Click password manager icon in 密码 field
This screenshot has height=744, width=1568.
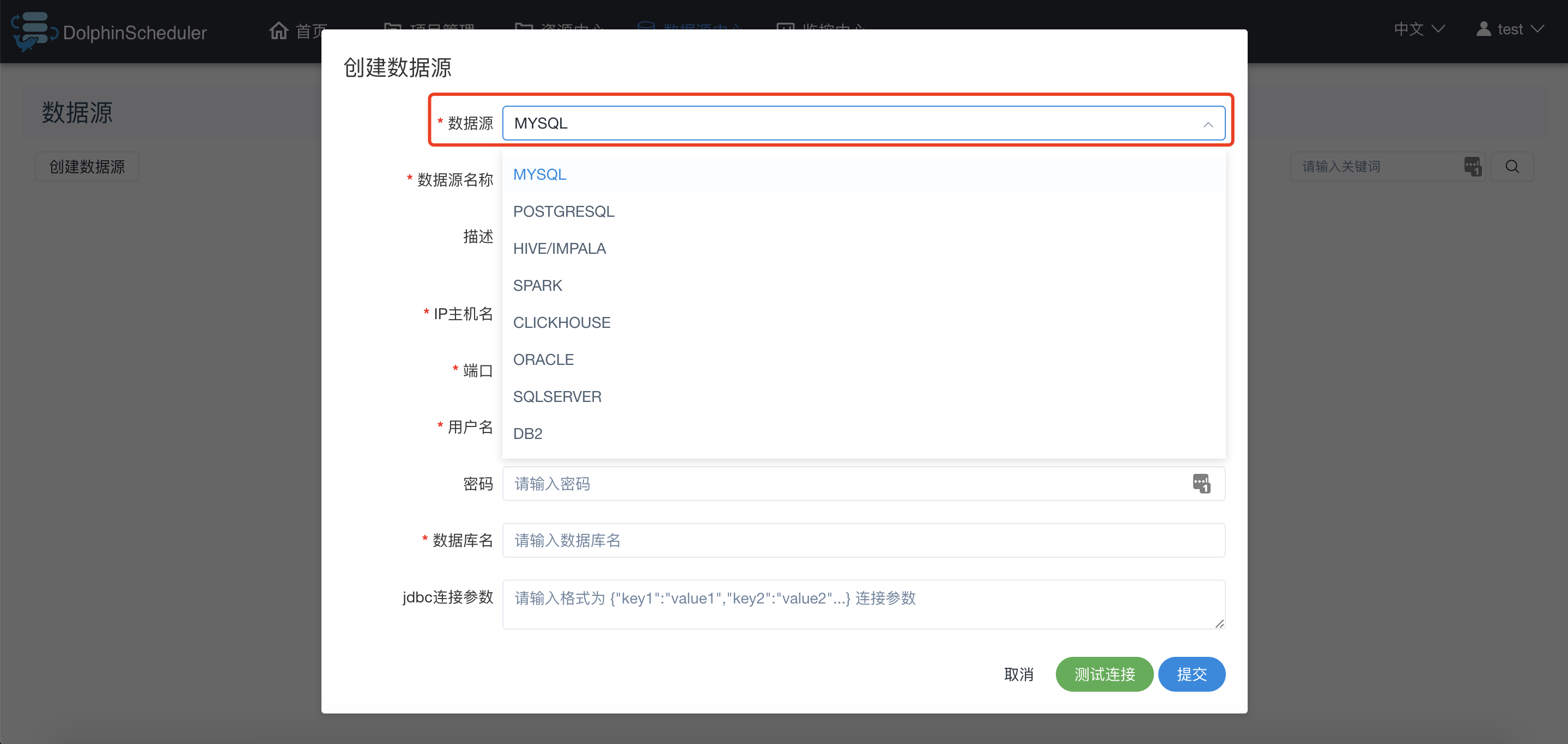click(1201, 484)
